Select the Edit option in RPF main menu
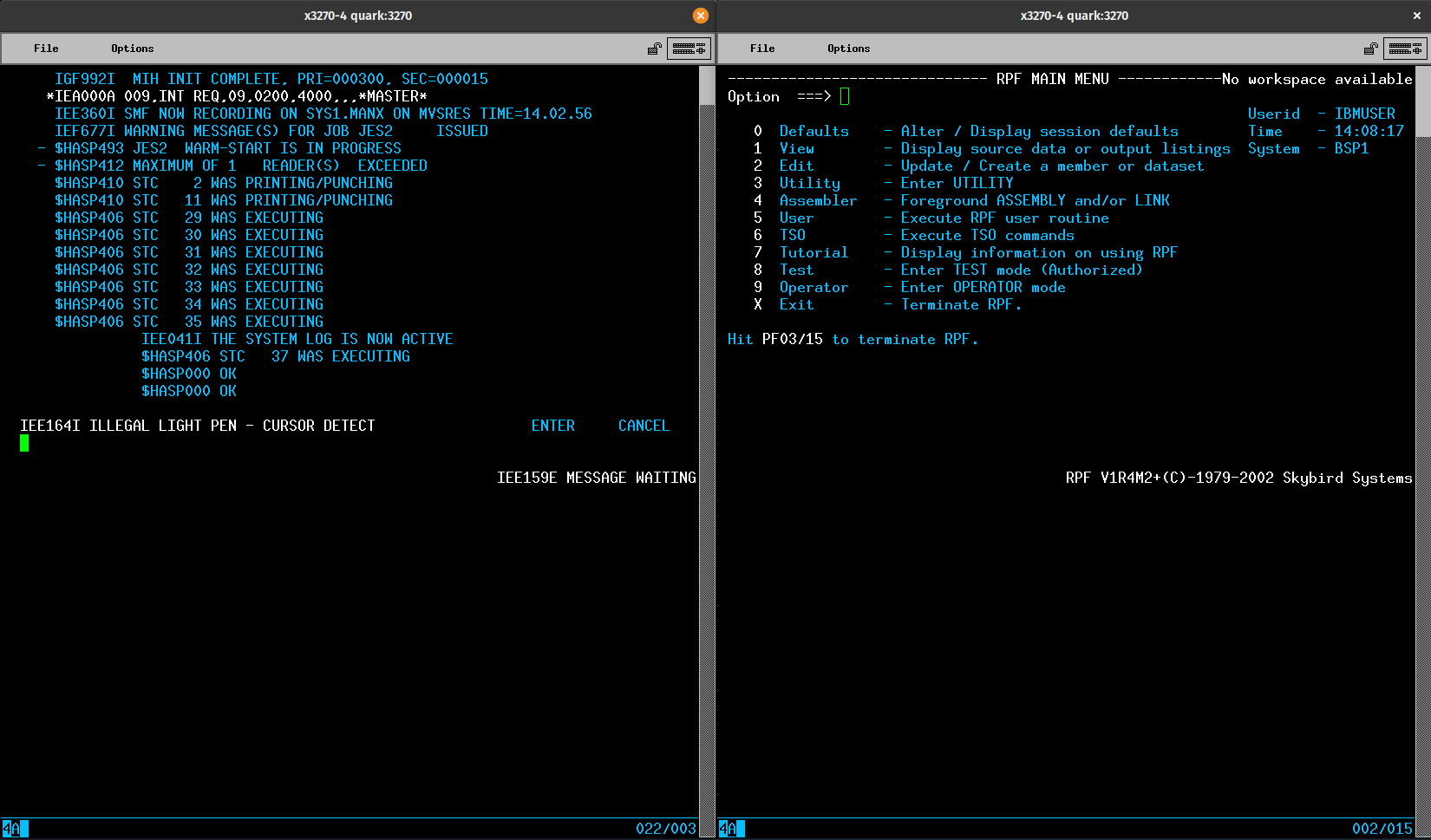The image size is (1431, 840). click(797, 166)
